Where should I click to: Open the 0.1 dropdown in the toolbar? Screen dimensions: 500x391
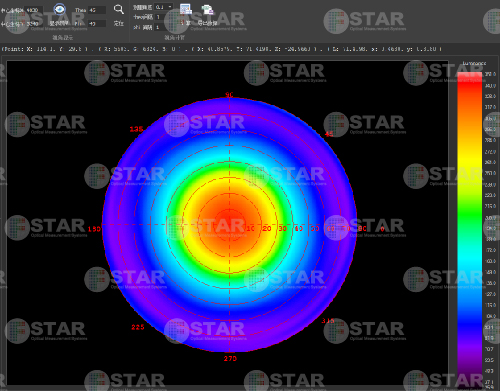[x=164, y=7]
